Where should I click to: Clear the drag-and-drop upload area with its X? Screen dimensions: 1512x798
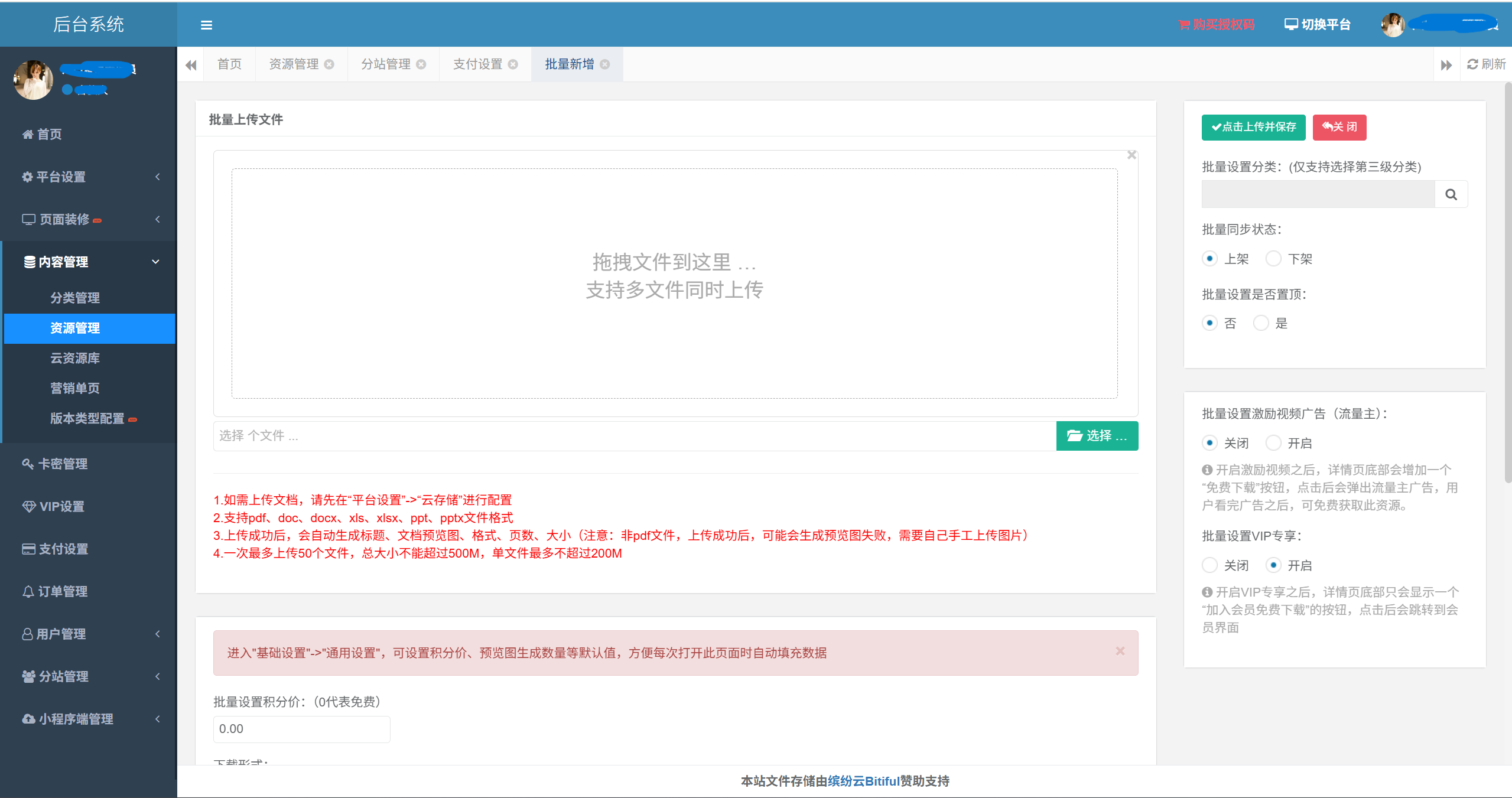[1131, 155]
